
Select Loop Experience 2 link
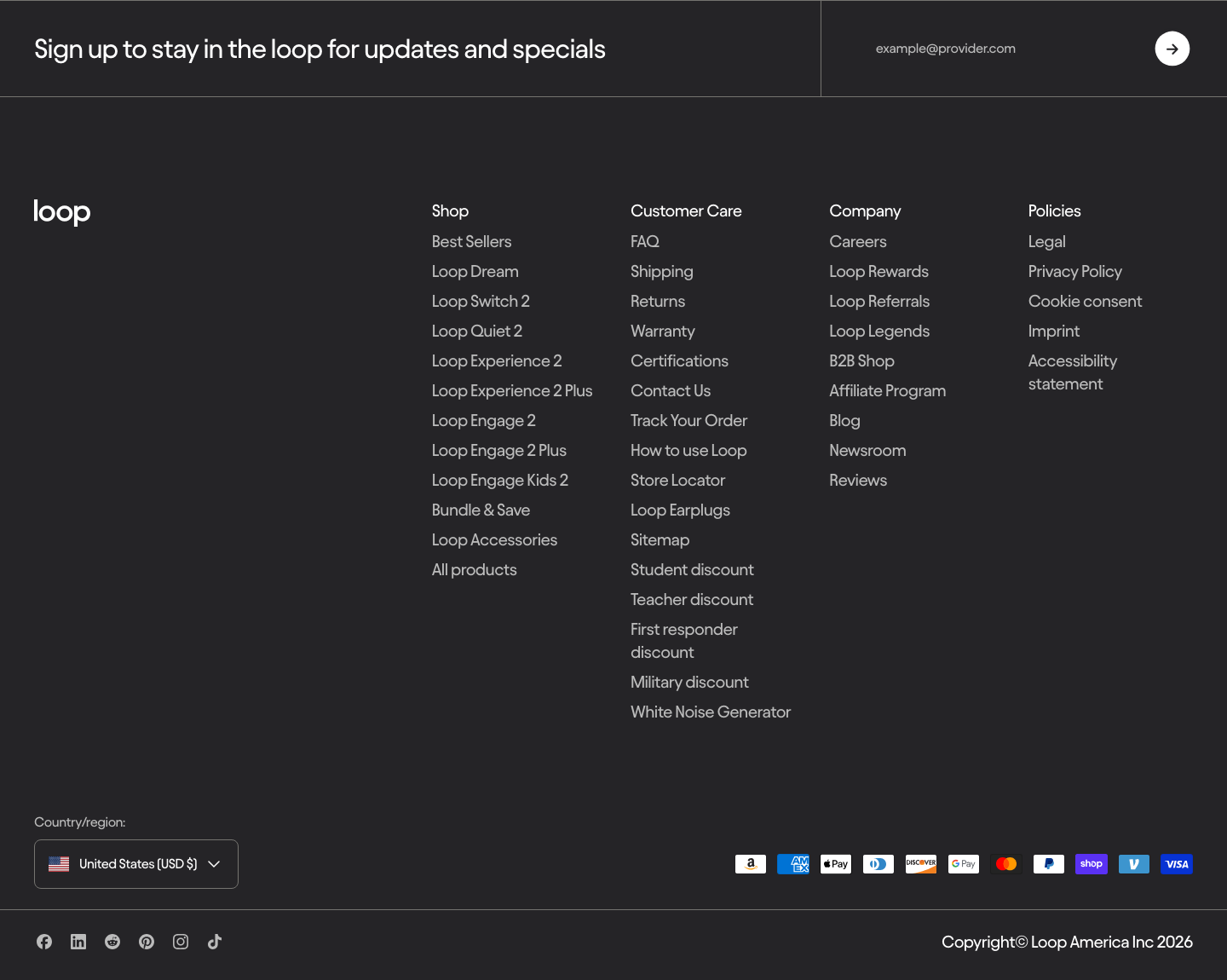coord(497,360)
